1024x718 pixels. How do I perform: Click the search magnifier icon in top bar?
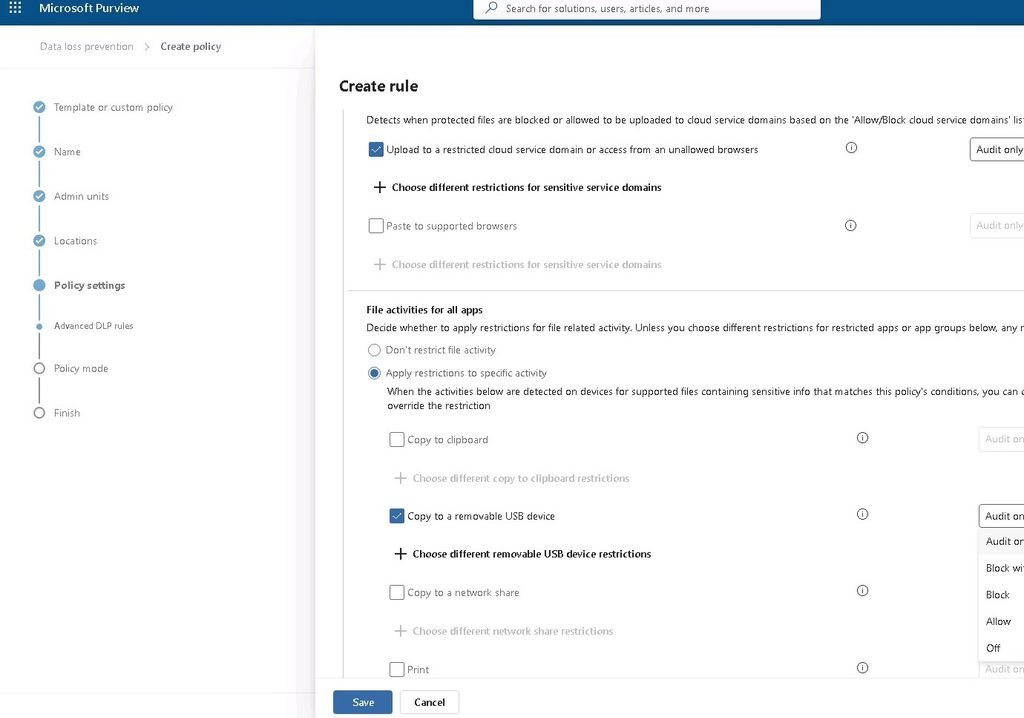point(492,8)
